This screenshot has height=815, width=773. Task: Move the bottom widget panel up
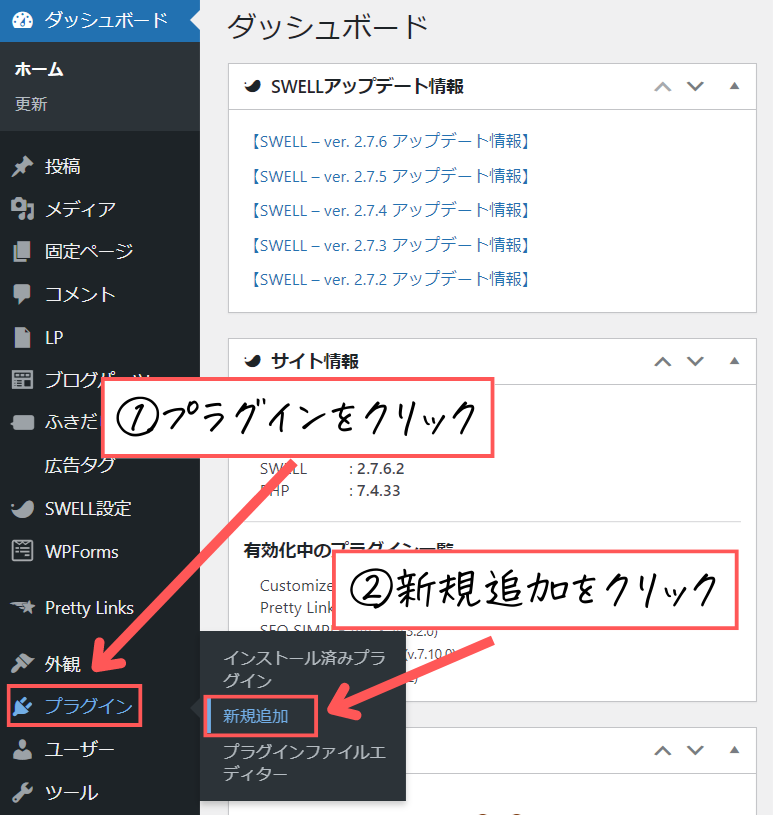tap(662, 751)
